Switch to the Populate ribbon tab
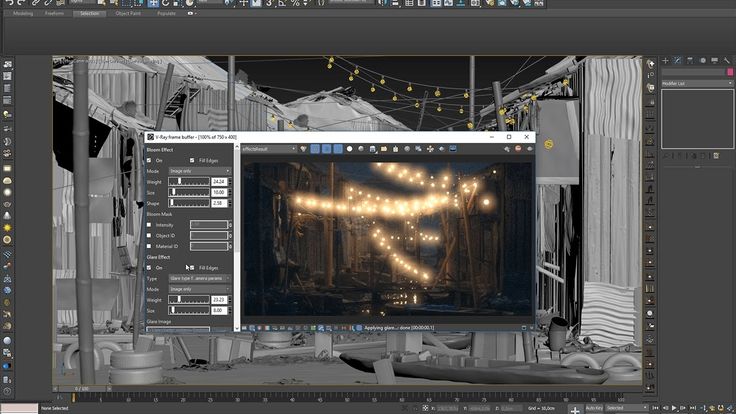The width and height of the screenshot is (736, 414). (x=166, y=14)
